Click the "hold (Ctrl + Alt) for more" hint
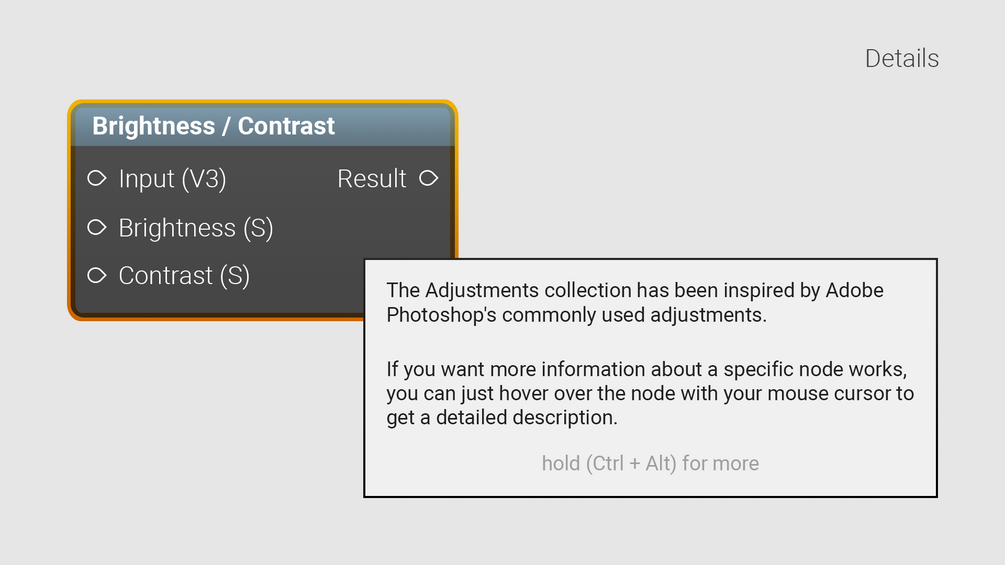Viewport: 1005px width, 565px height. pyautogui.click(x=650, y=463)
